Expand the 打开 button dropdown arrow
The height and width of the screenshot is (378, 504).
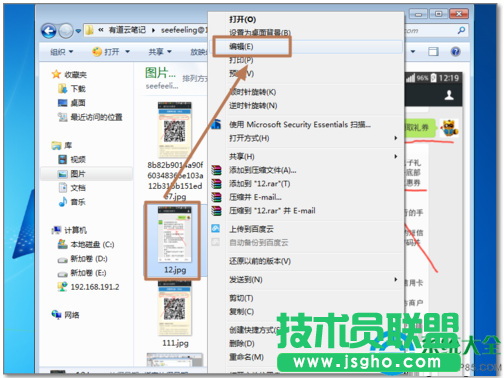127,52
